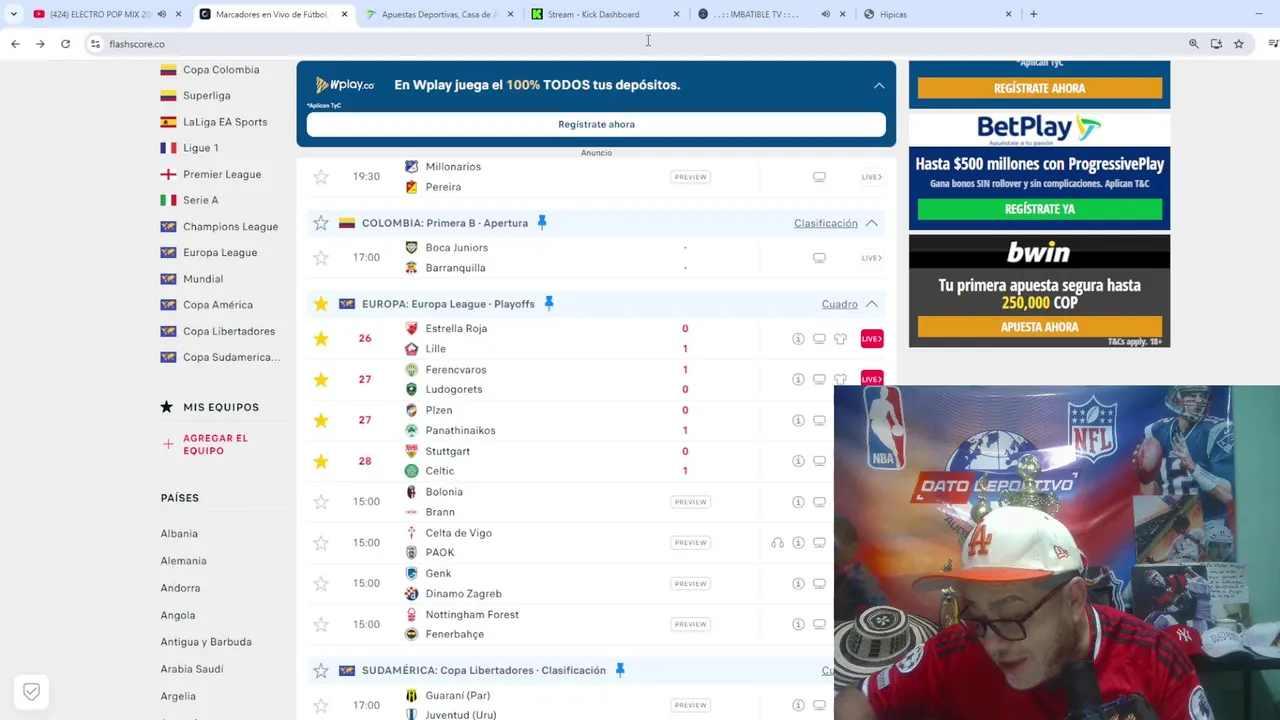The image size is (1280, 720).
Task: Unfavorite the Estrella Roja vs Lille star
Action: pyautogui.click(x=321, y=339)
